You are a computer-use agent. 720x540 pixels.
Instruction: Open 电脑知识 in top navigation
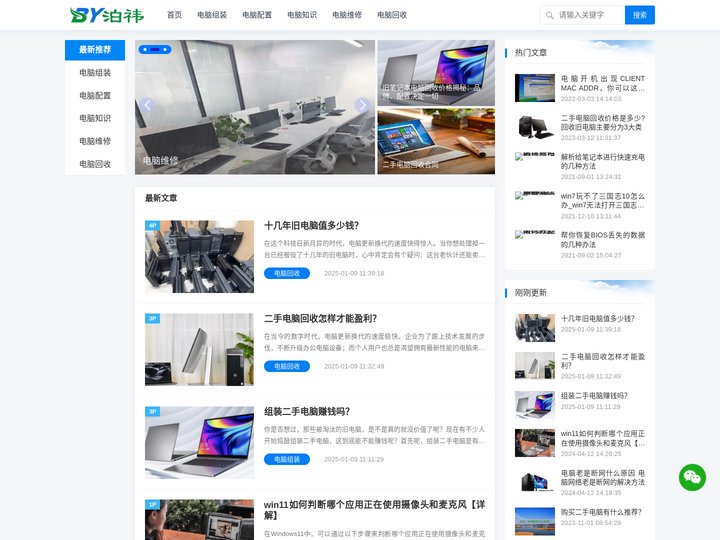click(302, 15)
